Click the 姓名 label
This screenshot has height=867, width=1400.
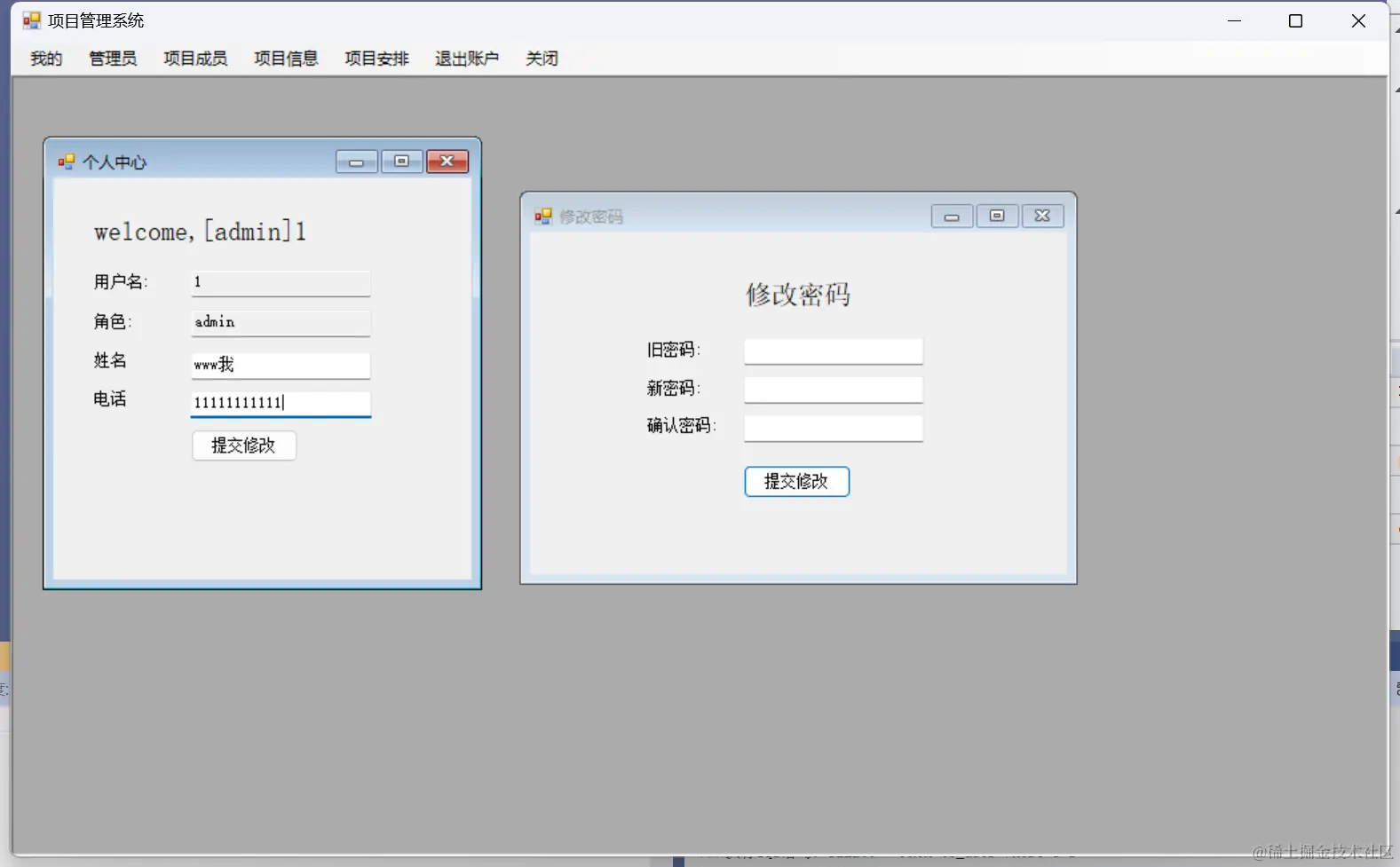(110, 360)
